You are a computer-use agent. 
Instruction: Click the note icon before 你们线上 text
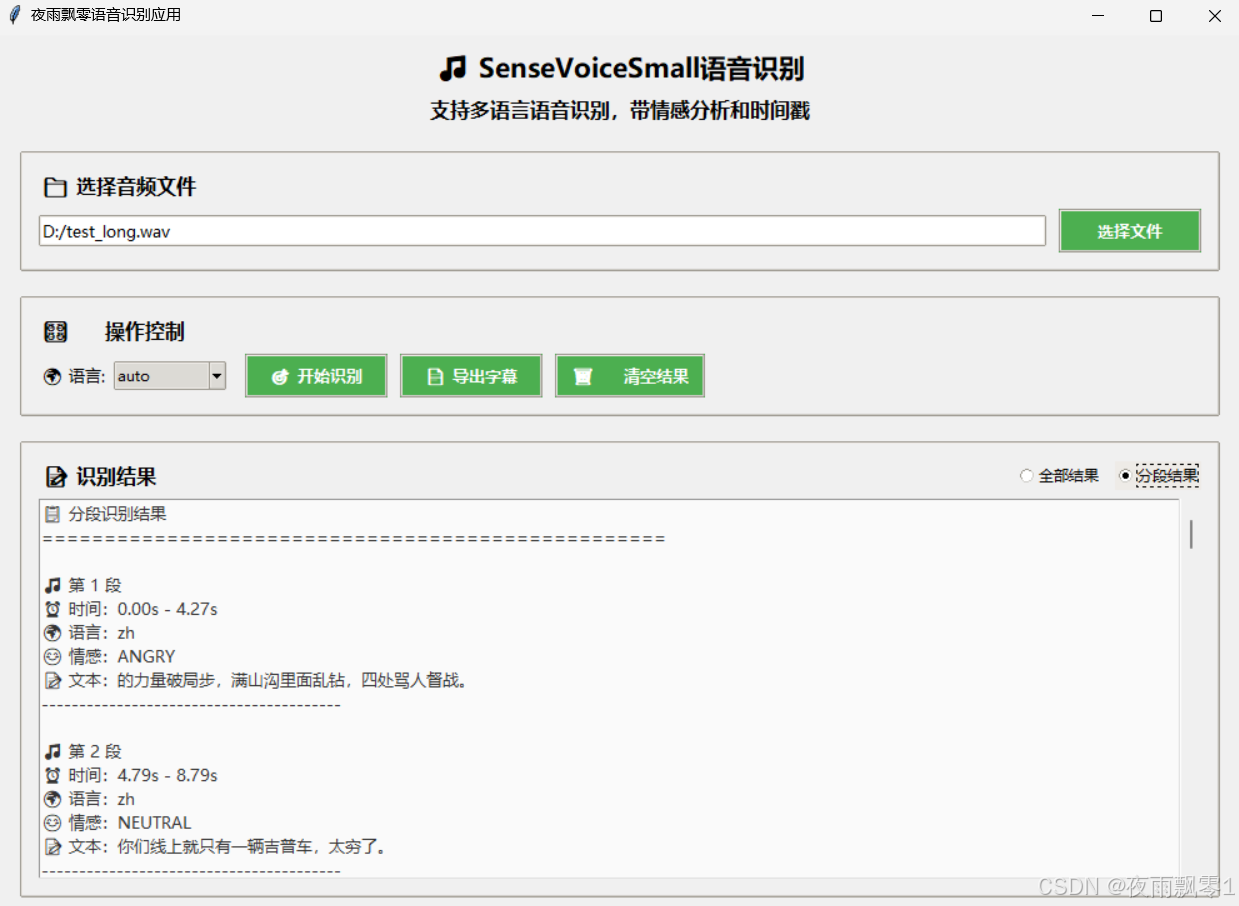(x=53, y=847)
